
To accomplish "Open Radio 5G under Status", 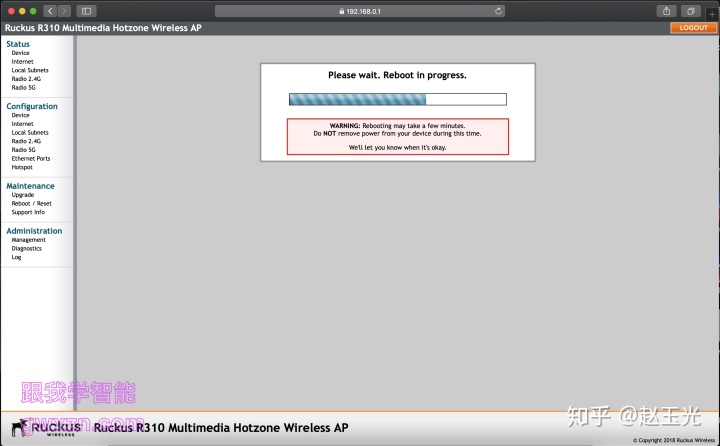I will coord(23,88).
